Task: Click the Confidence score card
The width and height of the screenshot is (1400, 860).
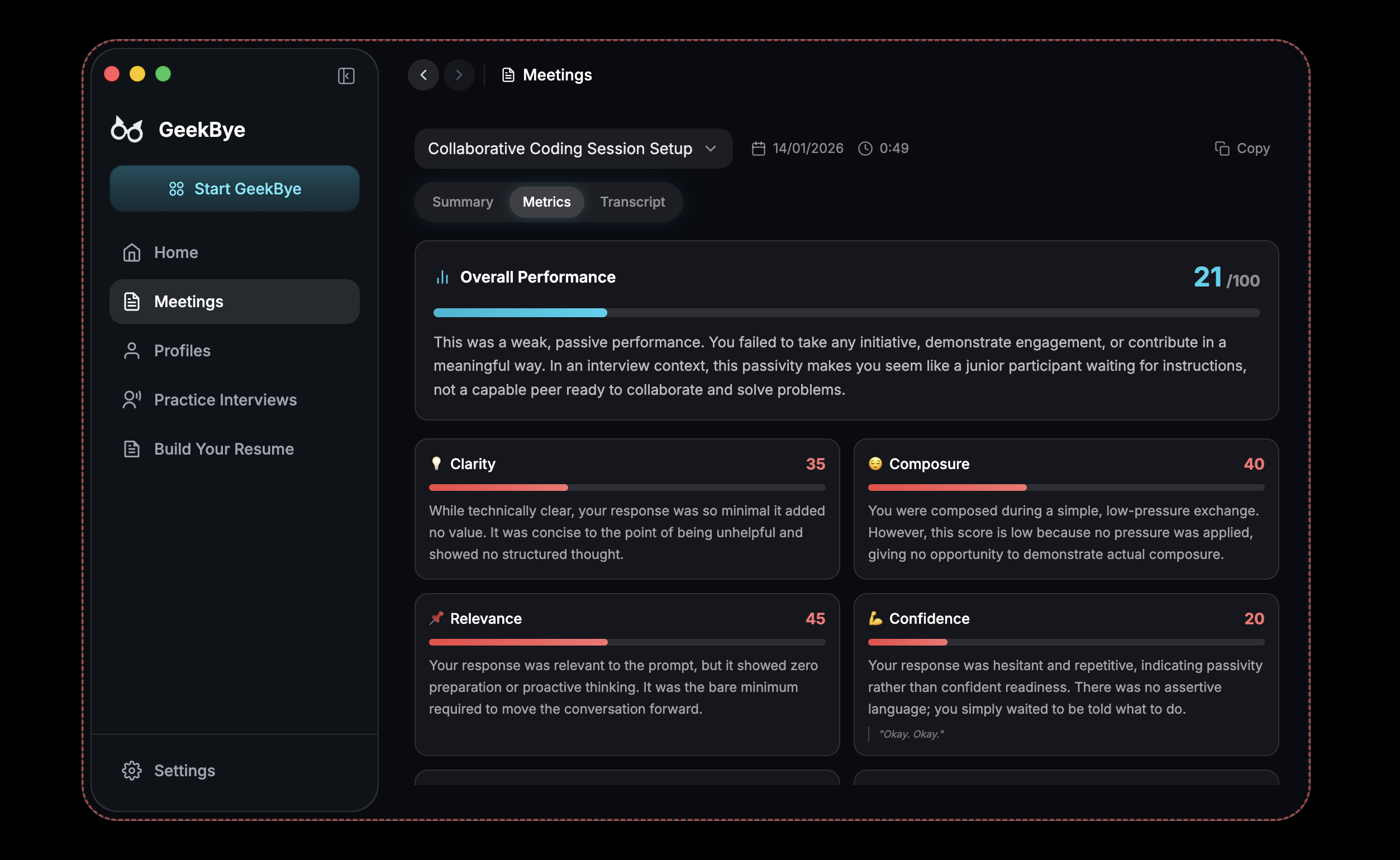Action: [1065, 674]
